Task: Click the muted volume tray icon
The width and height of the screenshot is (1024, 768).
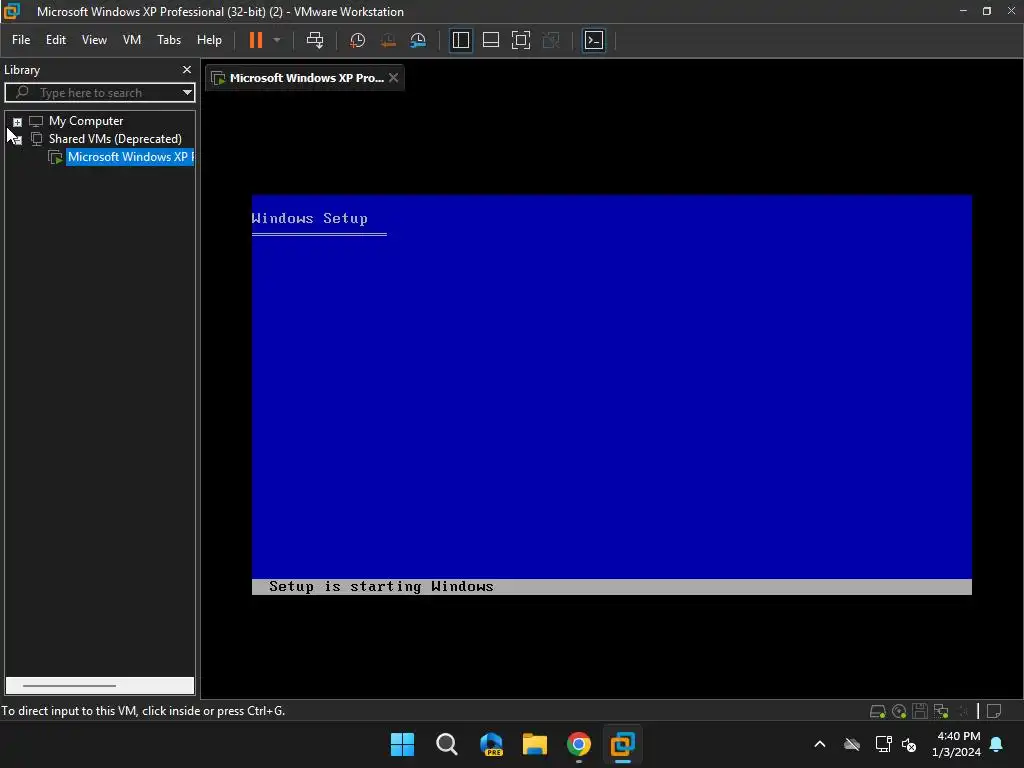Action: pos(908,744)
